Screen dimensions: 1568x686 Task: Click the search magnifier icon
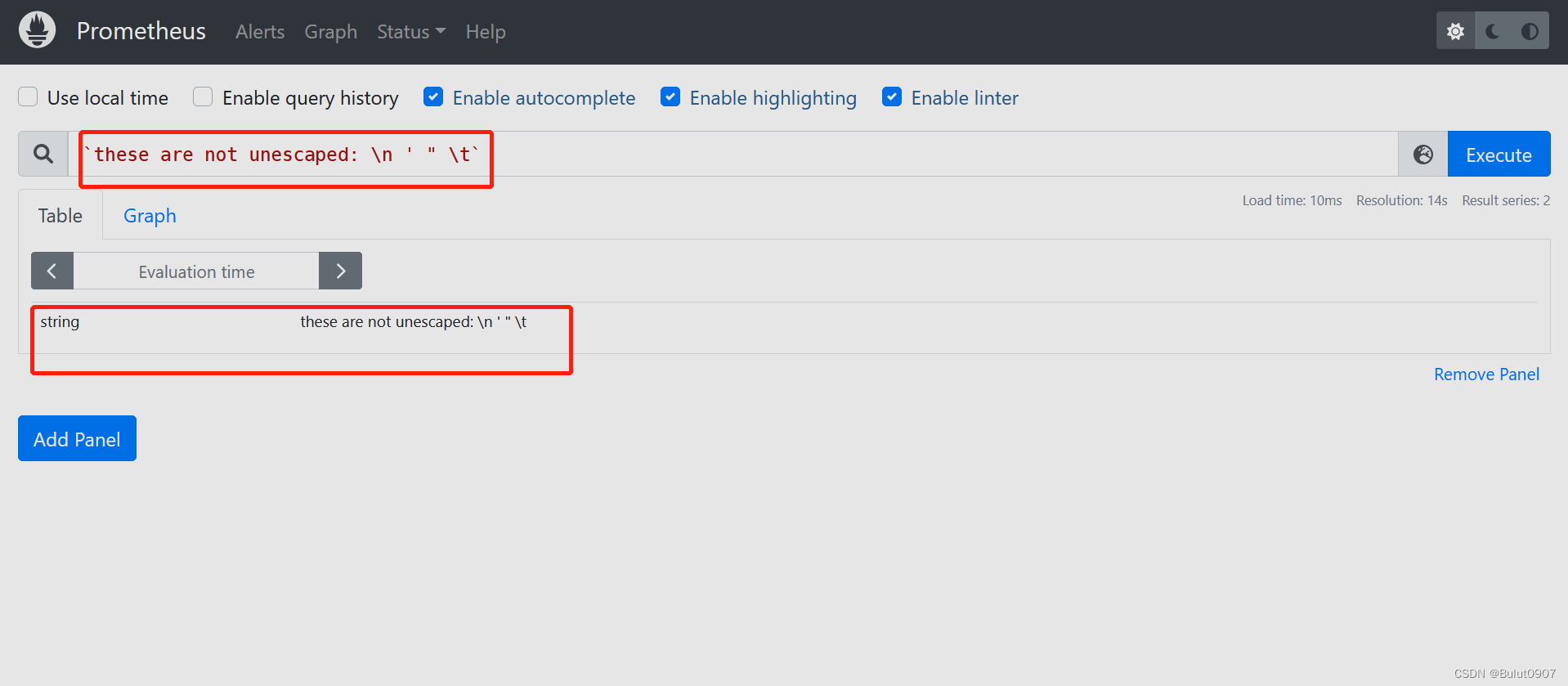[x=43, y=154]
